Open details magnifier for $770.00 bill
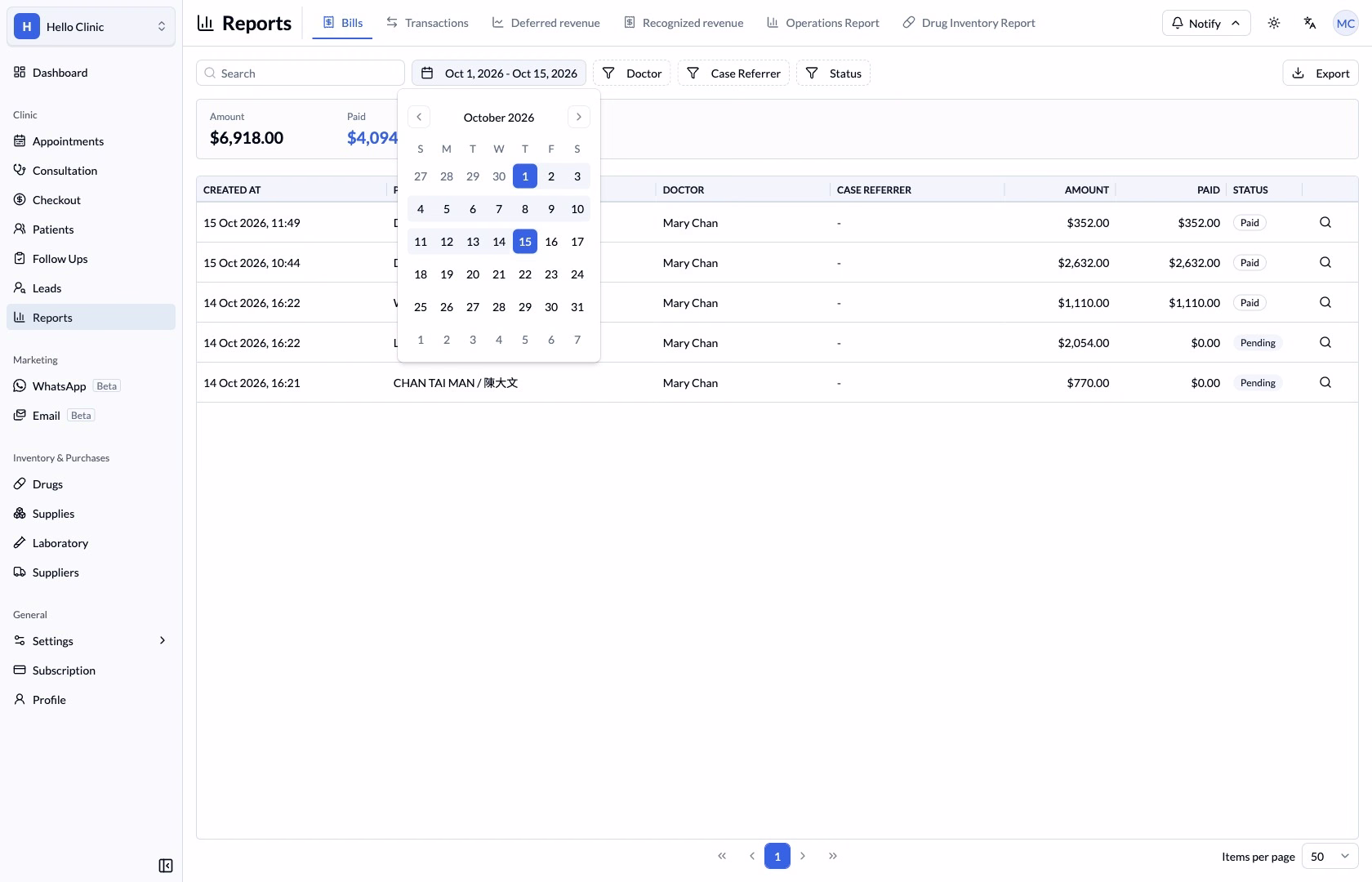 click(1325, 382)
